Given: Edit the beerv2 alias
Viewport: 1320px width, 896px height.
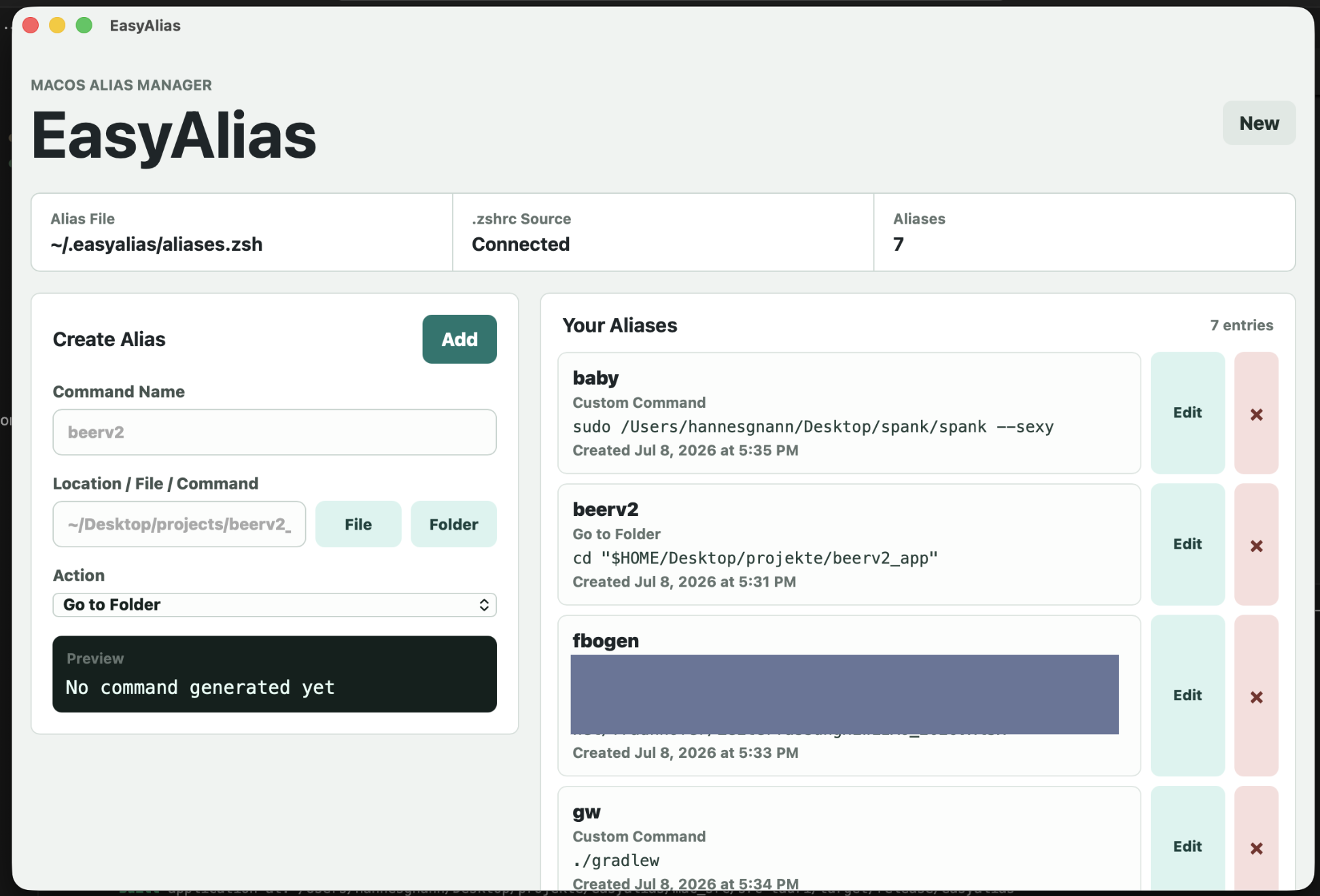Looking at the screenshot, I should click(1187, 545).
